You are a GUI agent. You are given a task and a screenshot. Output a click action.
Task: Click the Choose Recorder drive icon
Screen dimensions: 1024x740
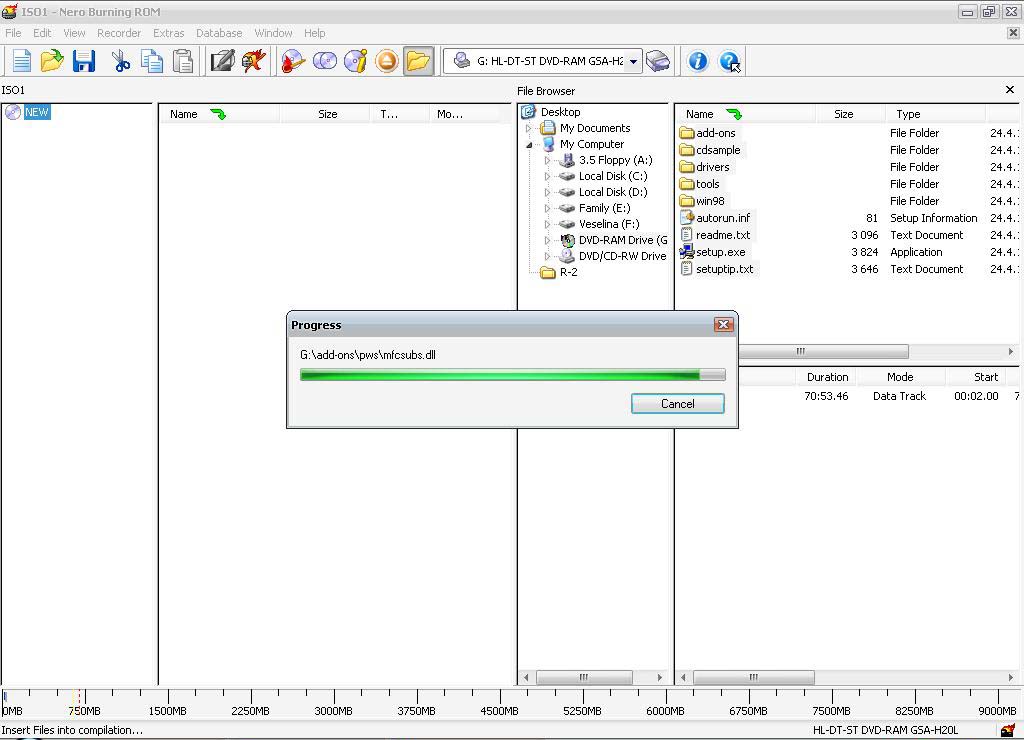click(x=658, y=61)
